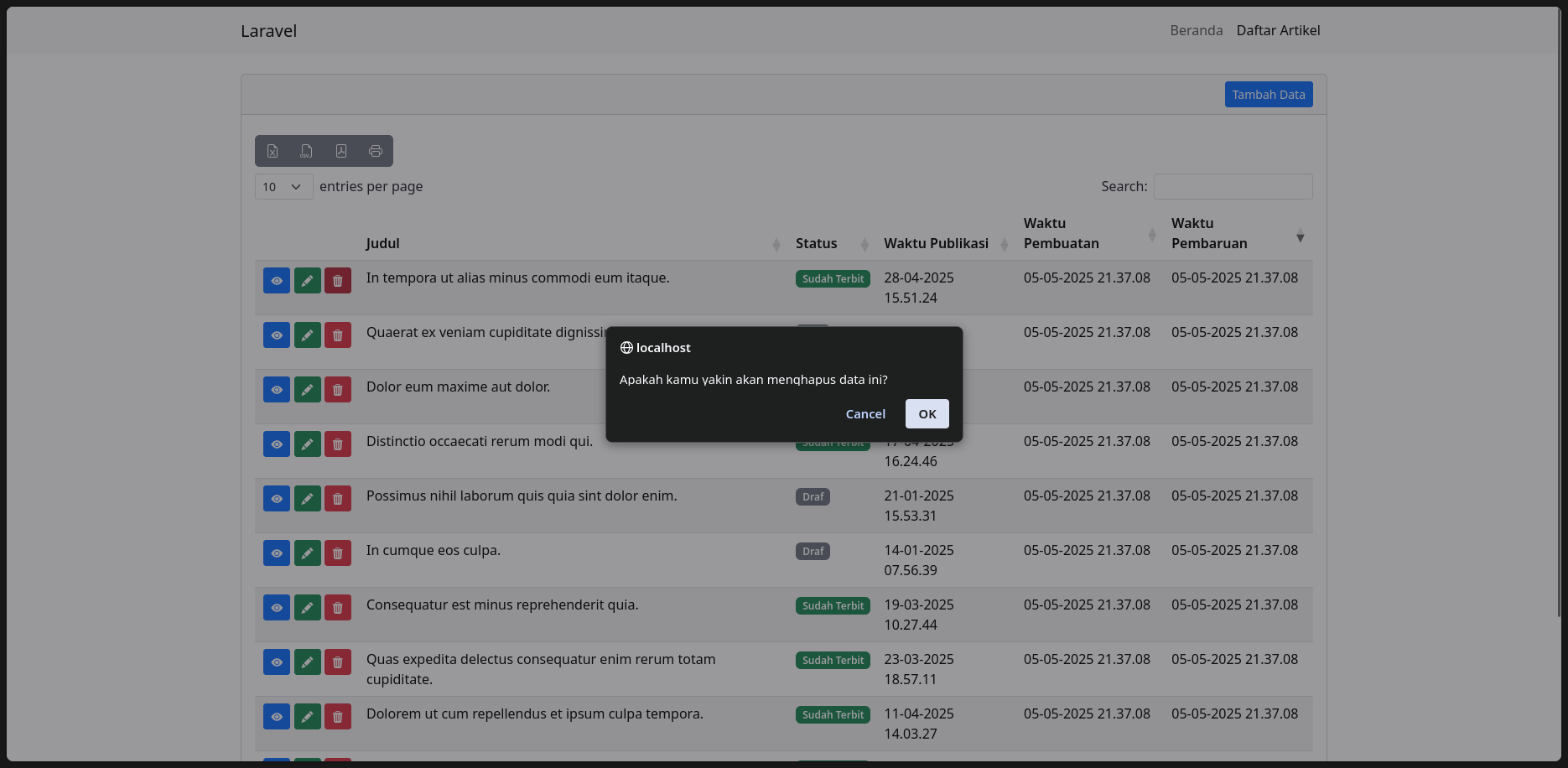View article 'Possimus nihil laborum quis'
The height and width of the screenshot is (768, 1568).
(x=277, y=499)
